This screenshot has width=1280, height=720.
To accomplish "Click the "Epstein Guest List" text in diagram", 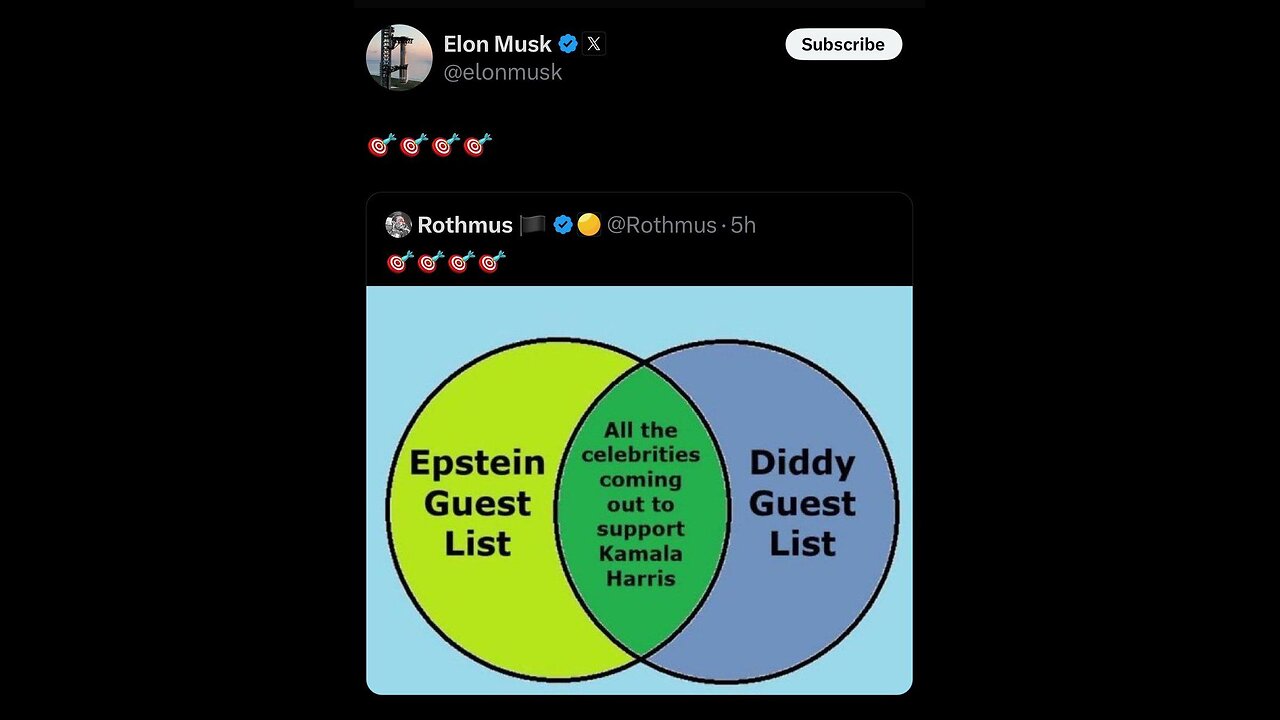I will coord(477,503).
